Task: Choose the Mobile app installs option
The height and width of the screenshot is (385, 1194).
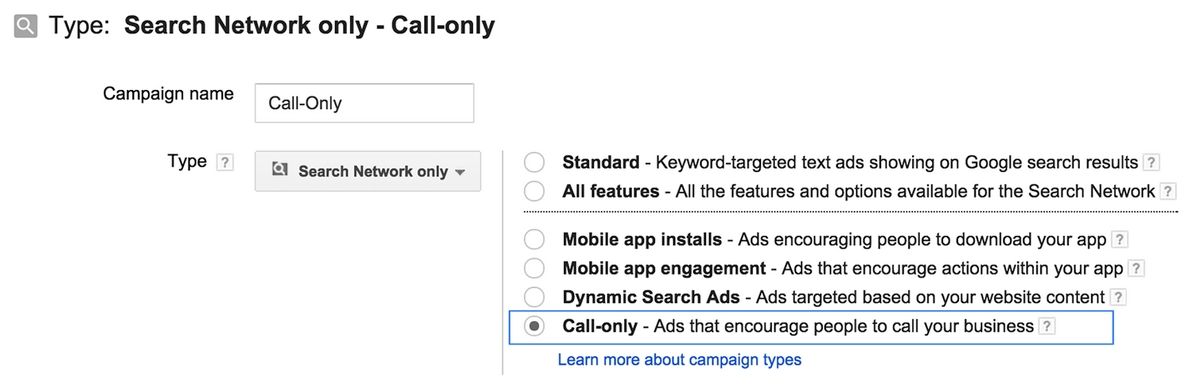Action: (x=535, y=240)
